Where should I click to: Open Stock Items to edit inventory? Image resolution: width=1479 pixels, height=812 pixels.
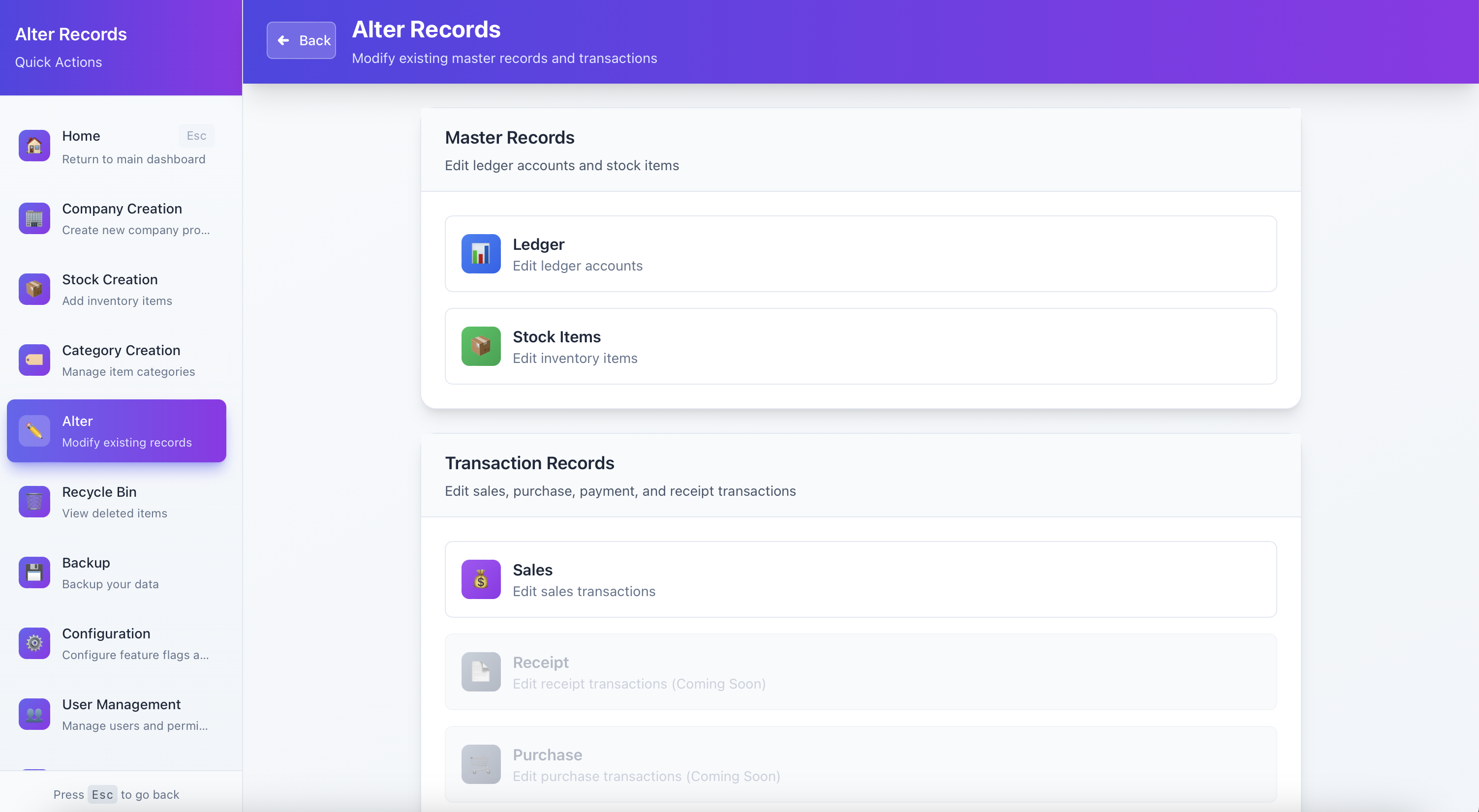tap(860, 346)
